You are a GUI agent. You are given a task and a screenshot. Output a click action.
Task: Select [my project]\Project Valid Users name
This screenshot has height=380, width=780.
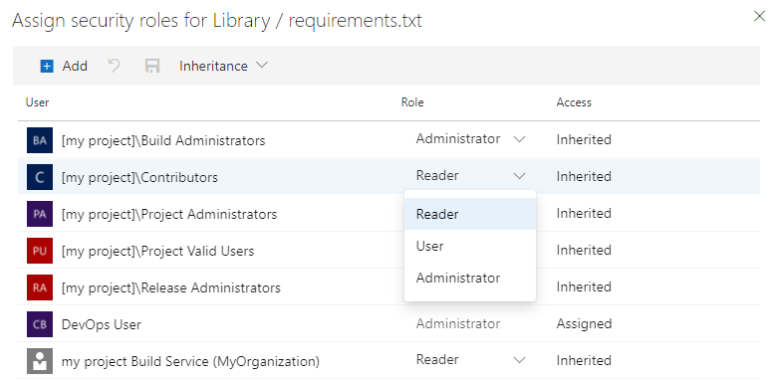pyautogui.click(x=158, y=251)
